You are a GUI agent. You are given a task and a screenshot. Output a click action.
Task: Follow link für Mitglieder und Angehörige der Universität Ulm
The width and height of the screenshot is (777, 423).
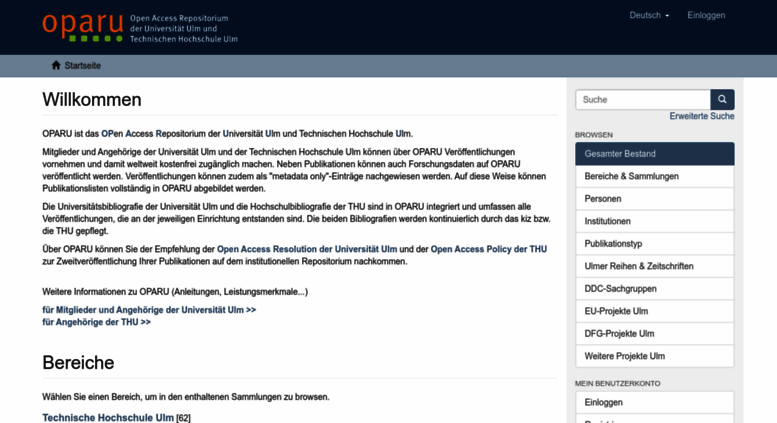(149, 310)
